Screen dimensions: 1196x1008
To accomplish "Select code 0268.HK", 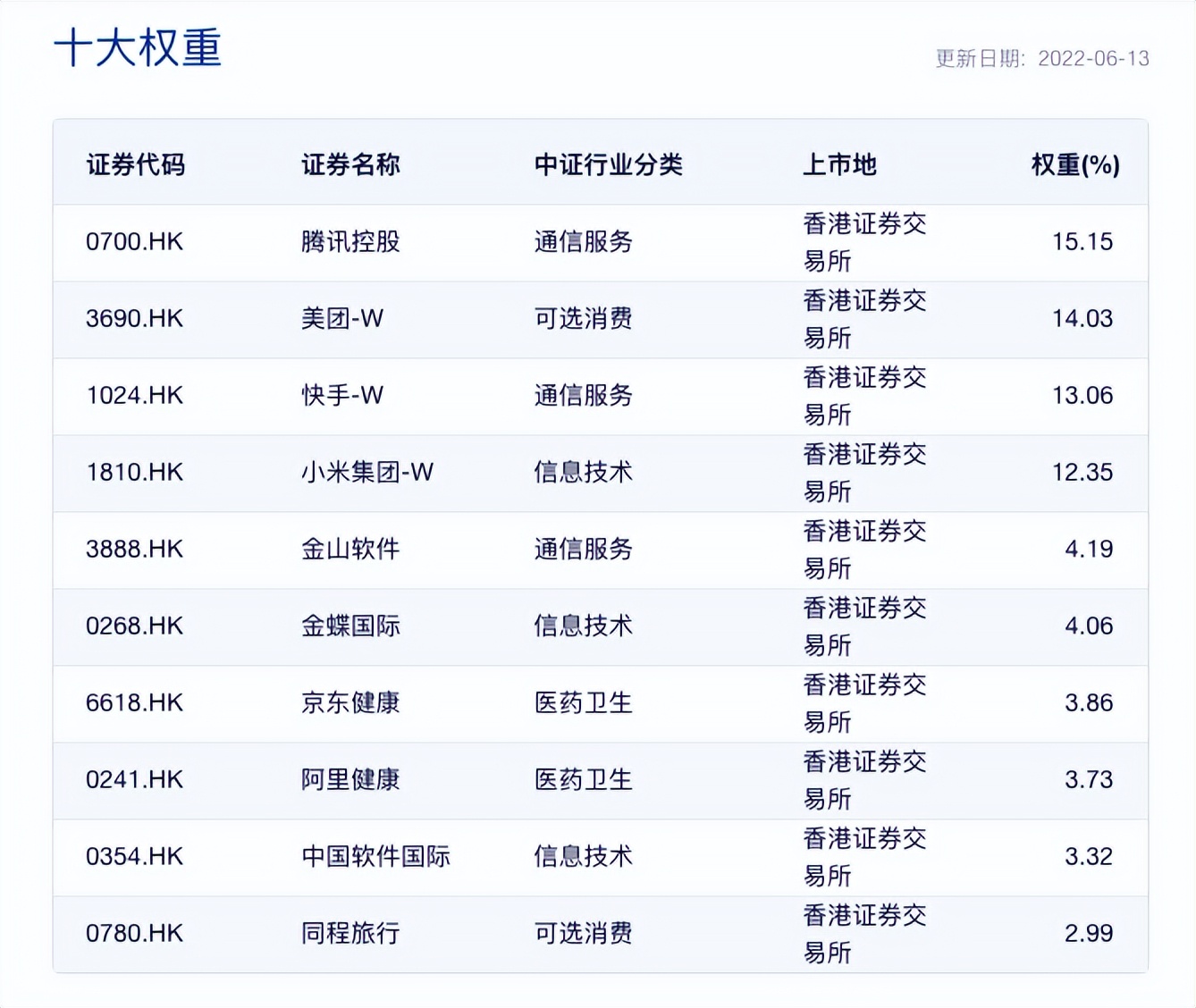I will point(134,626).
